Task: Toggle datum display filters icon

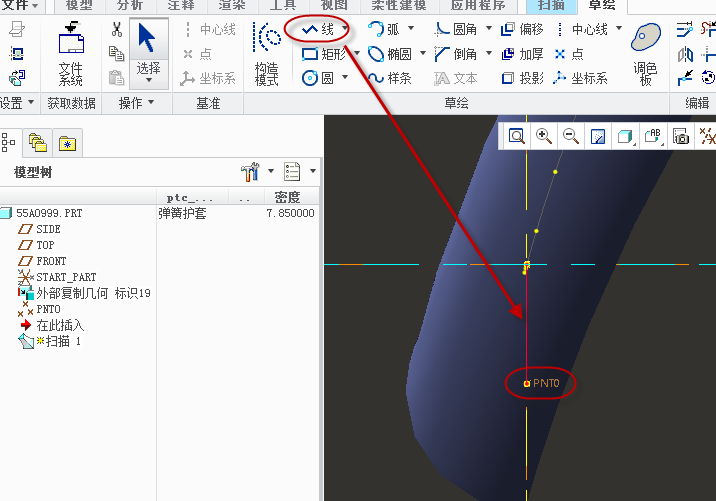Action: (x=707, y=136)
